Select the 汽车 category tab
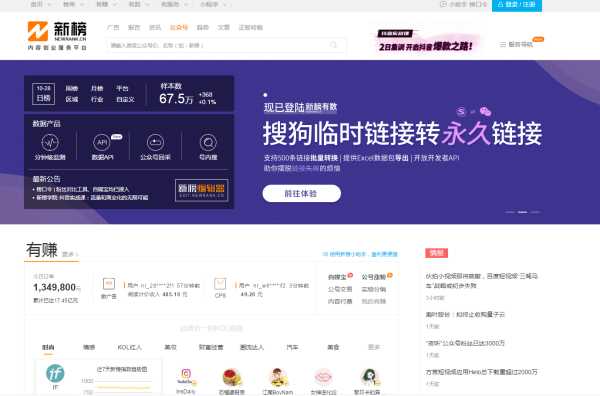Screen dimensions: 600x396 (292, 347)
